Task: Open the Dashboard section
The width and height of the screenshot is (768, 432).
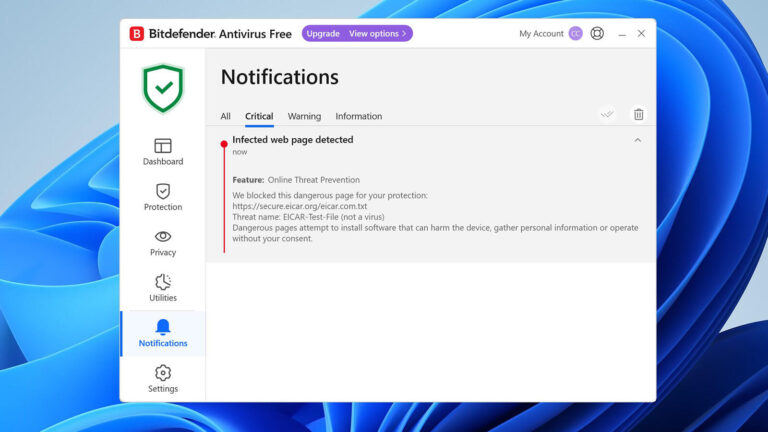Action: 163,152
